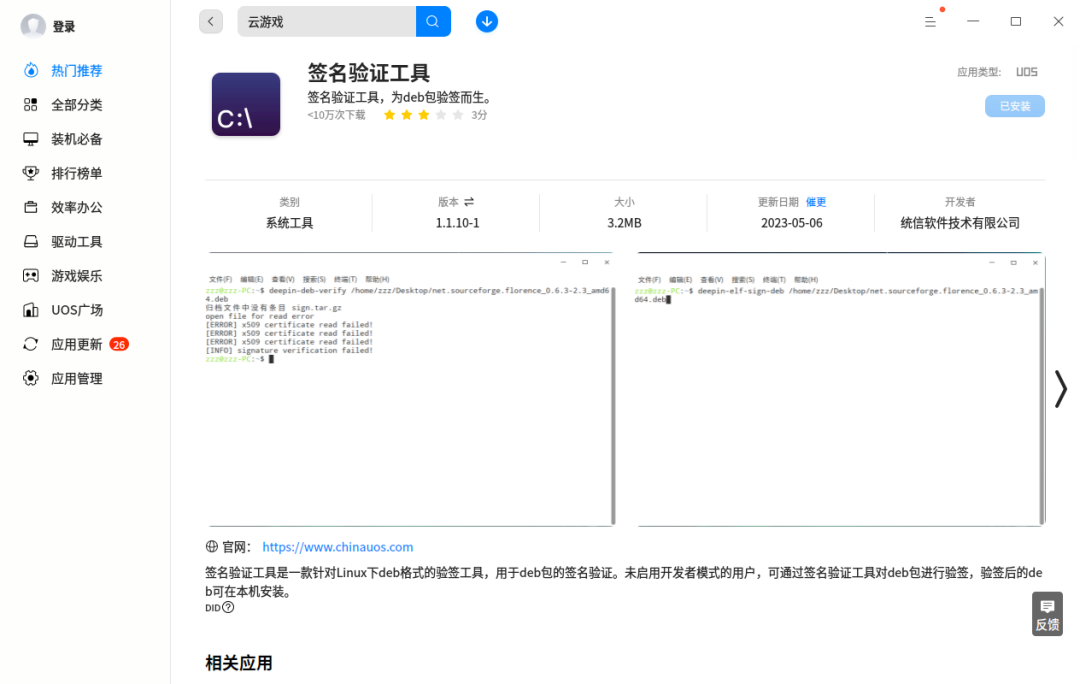
Task: Open the 登录 login link
Action: [63, 27]
